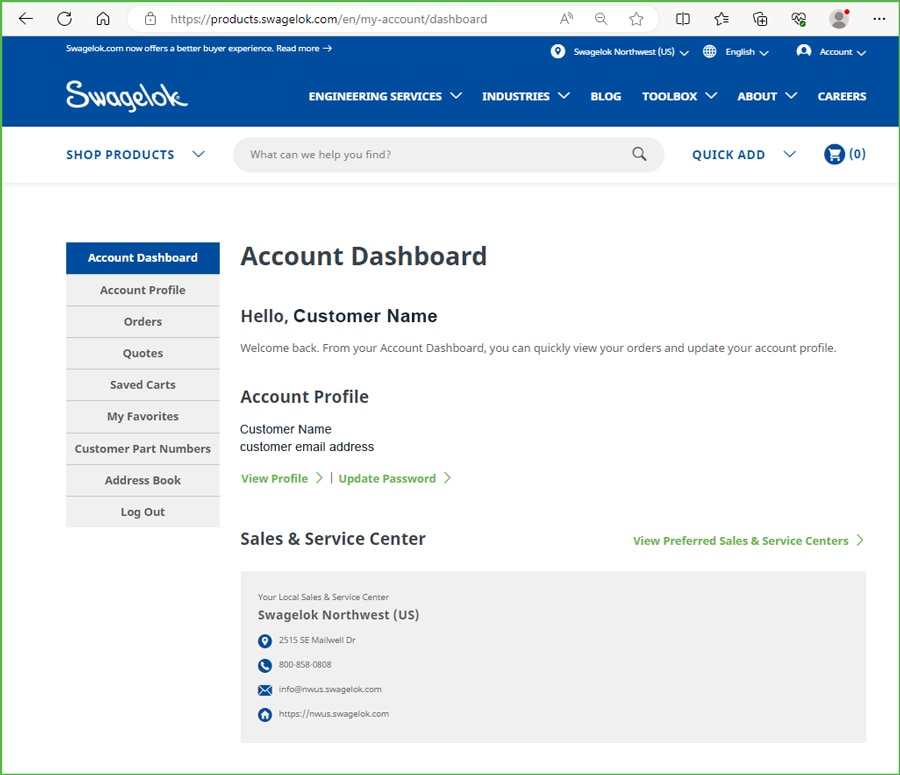Expand the Industries menu
This screenshot has width=900, height=775.
pyautogui.click(x=526, y=96)
